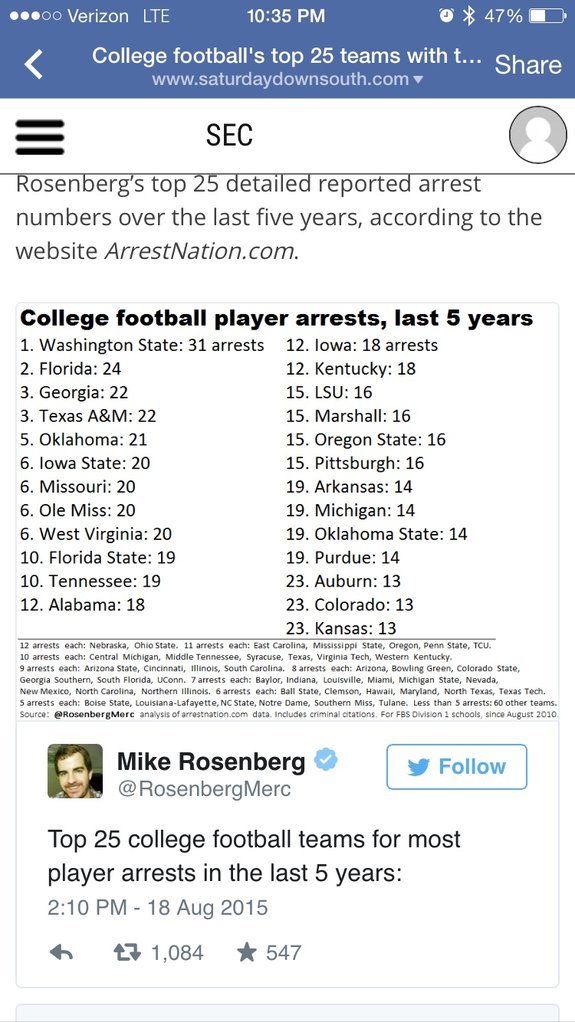Tap the verified badge next to Mike Rosenberg
Image resolution: width=575 pixels, height=1022 pixels.
point(326,760)
